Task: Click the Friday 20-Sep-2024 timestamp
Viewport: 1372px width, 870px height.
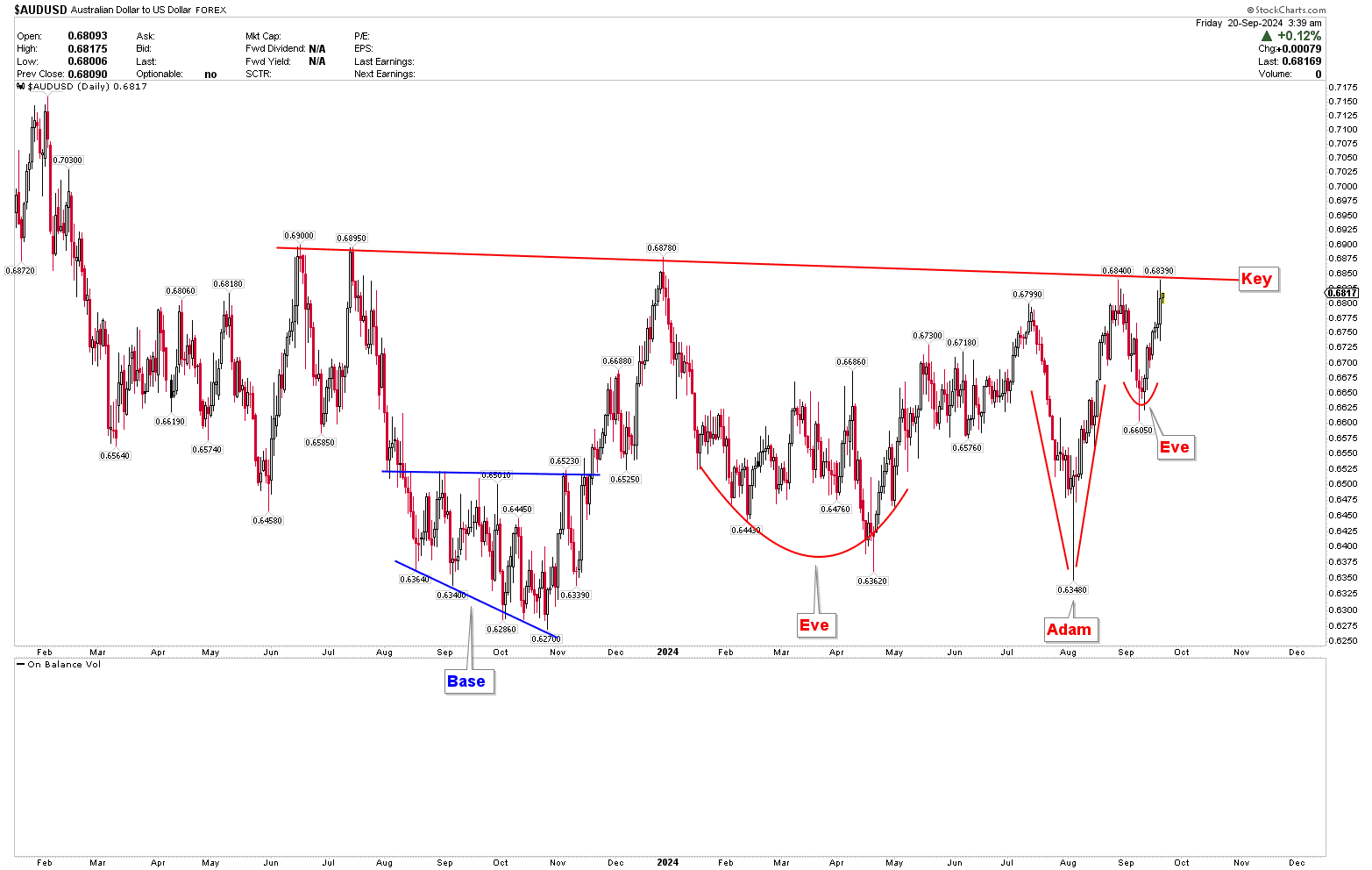Action: tap(1259, 23)
